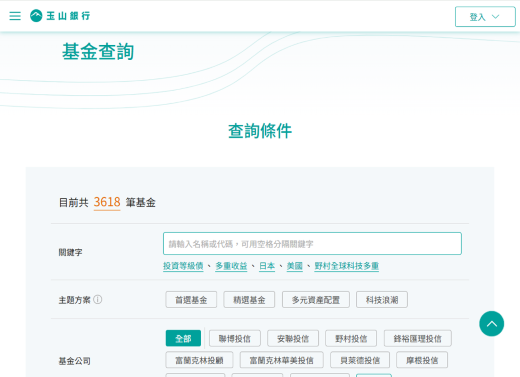Image resolution: width=520 pixels, height=377 pixels.
Task: Click the 投資等級債 keyword link
Action: [x=183, y=266]
